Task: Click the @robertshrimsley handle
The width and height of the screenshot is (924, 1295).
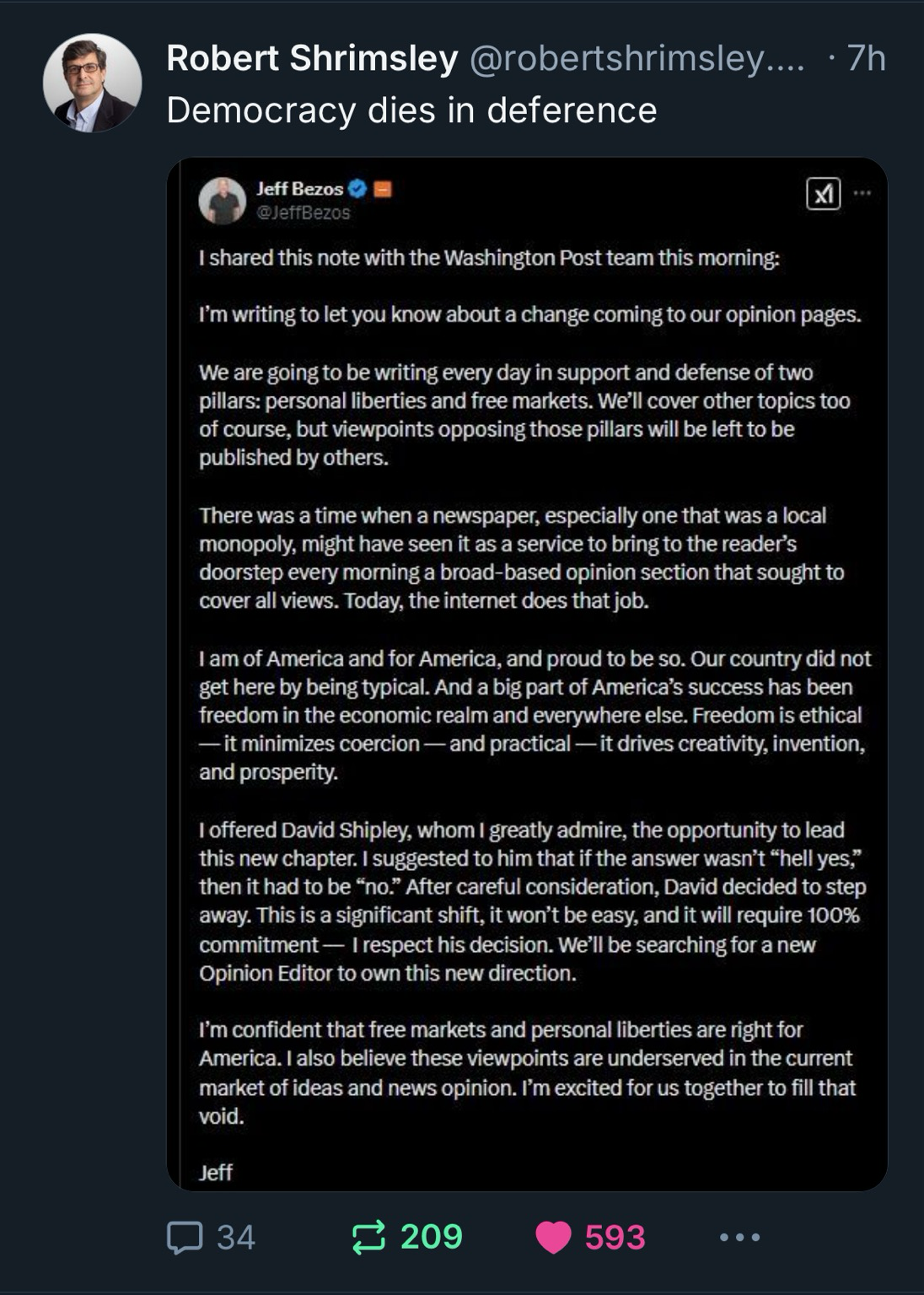Action: (x=637, y=58)
